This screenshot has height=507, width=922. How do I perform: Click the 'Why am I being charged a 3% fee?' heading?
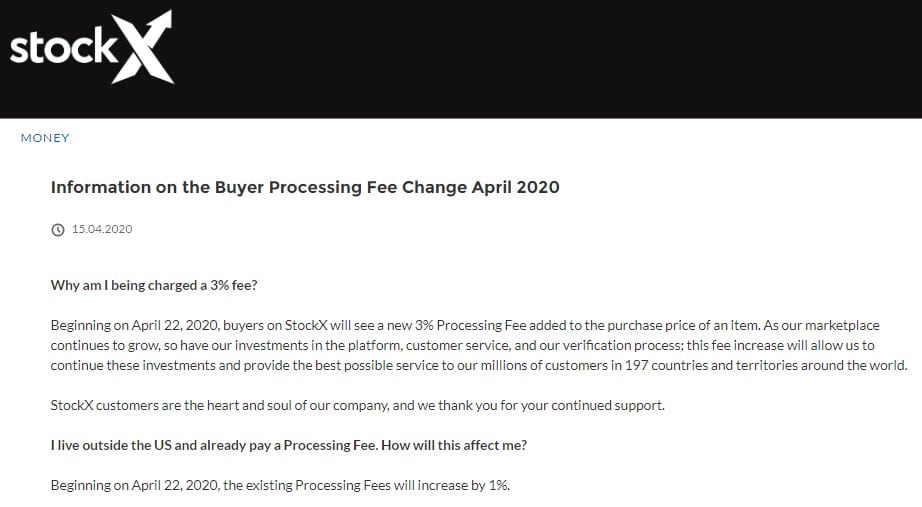(154, 285)
